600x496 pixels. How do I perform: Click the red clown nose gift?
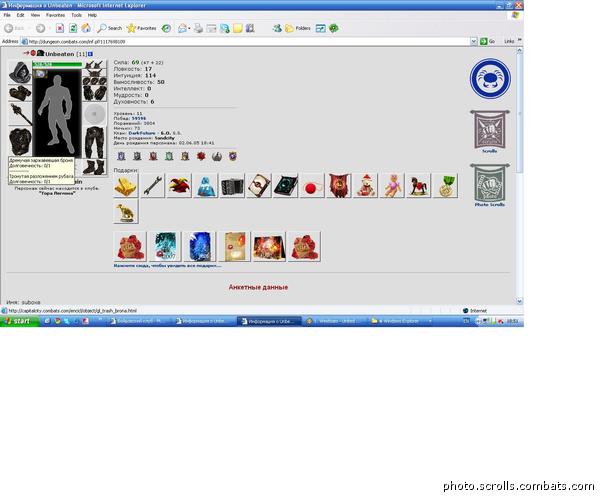312,186
